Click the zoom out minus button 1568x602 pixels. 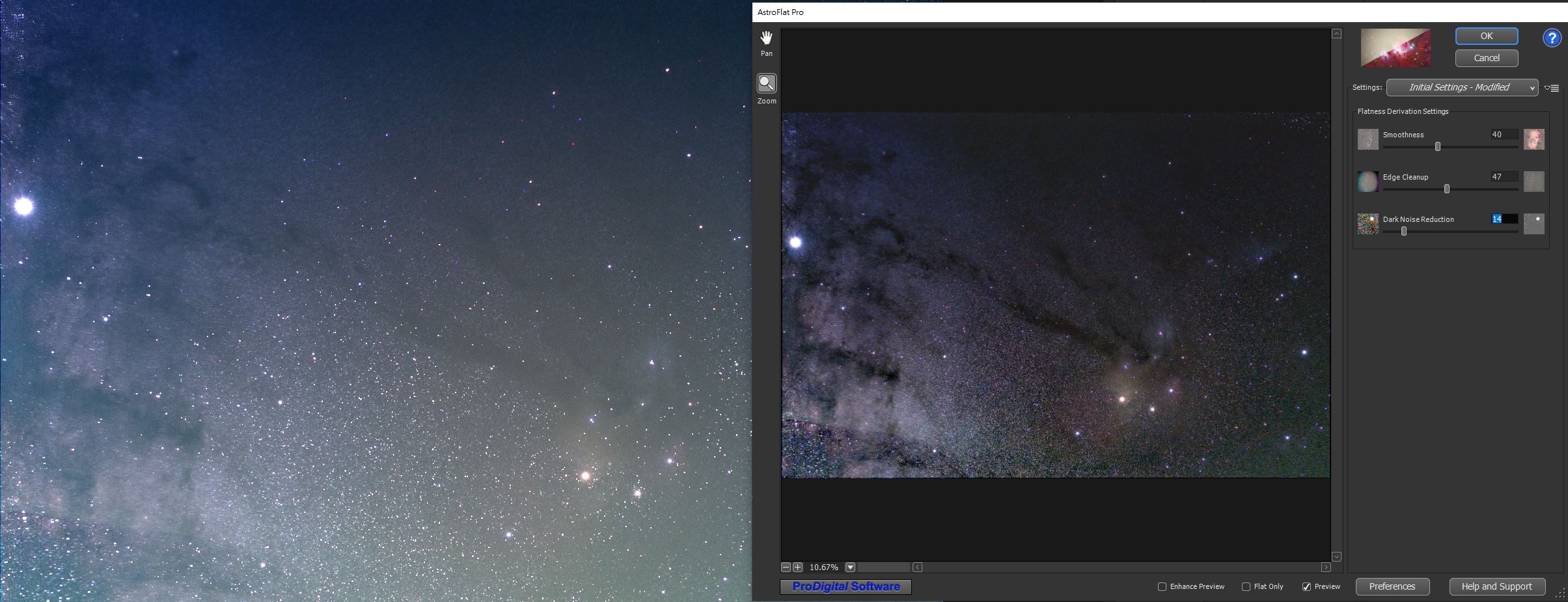[x=786, y=568]
